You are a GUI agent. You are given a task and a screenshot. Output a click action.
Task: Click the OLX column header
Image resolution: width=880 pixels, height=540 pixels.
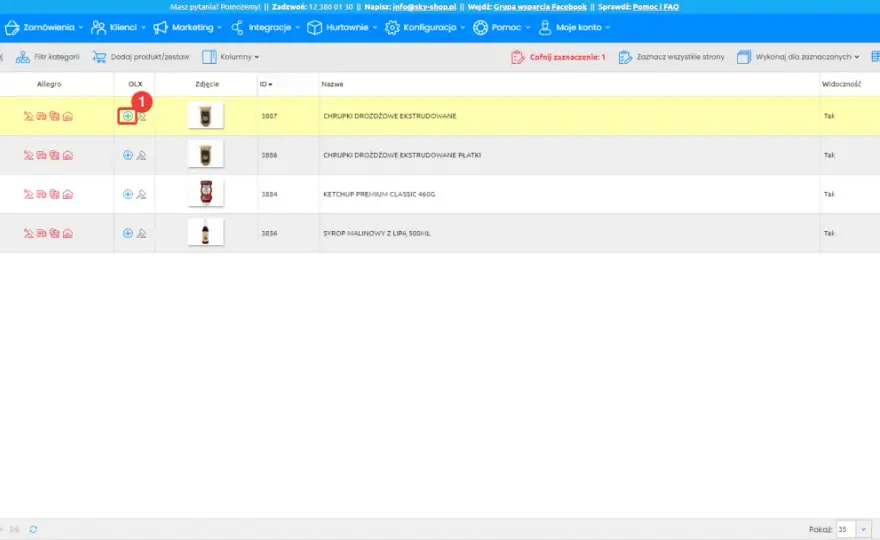(x=135, y=84)
